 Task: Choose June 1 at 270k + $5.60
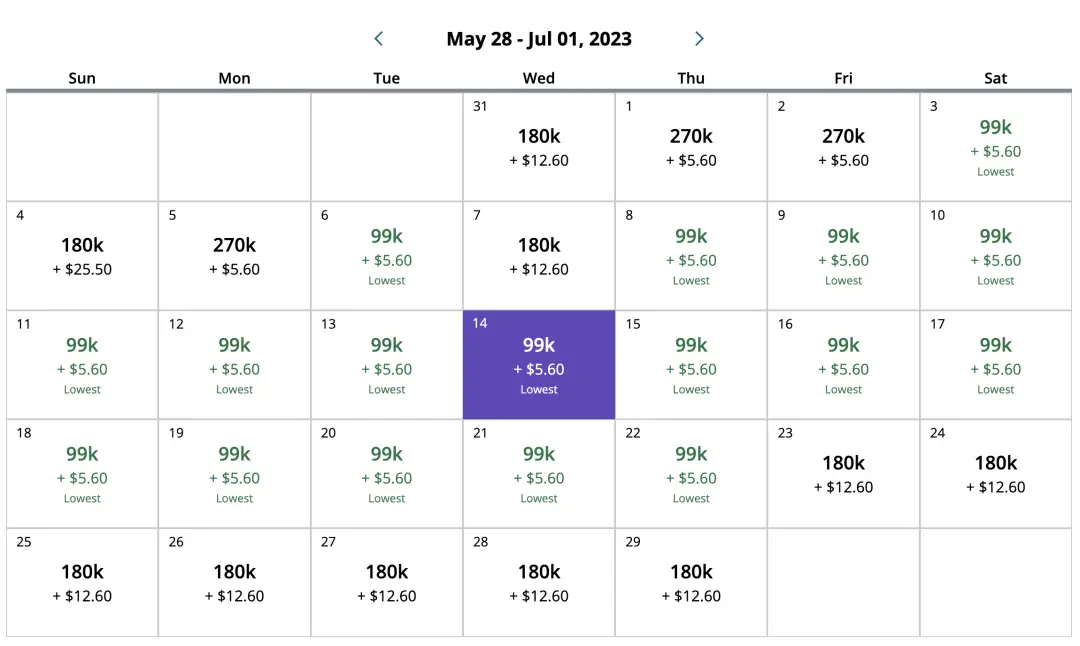coord(691,147)
